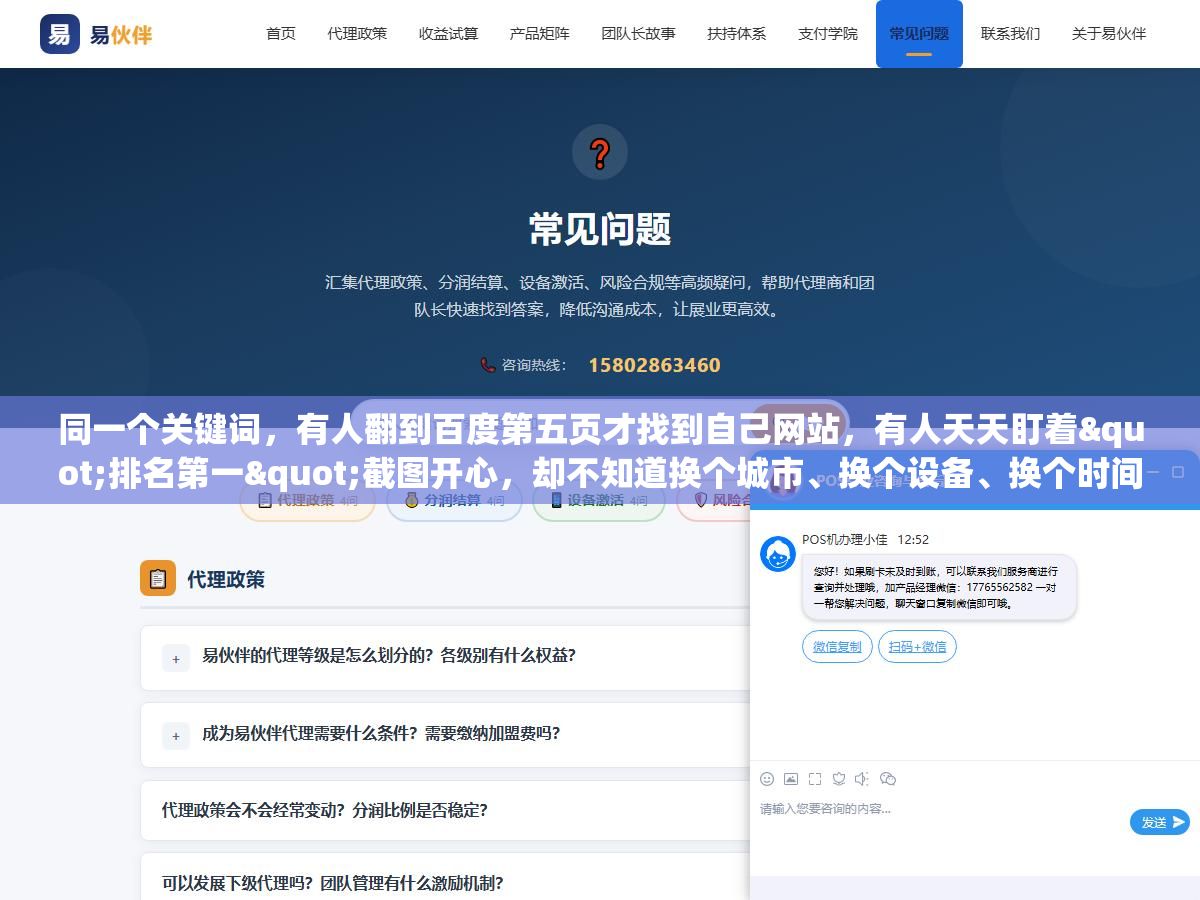Image resolution: width=1200 pixels, height=900 pixels.
Task: Click the send-image icon in chat toolbar
Action: pos(791,779)
